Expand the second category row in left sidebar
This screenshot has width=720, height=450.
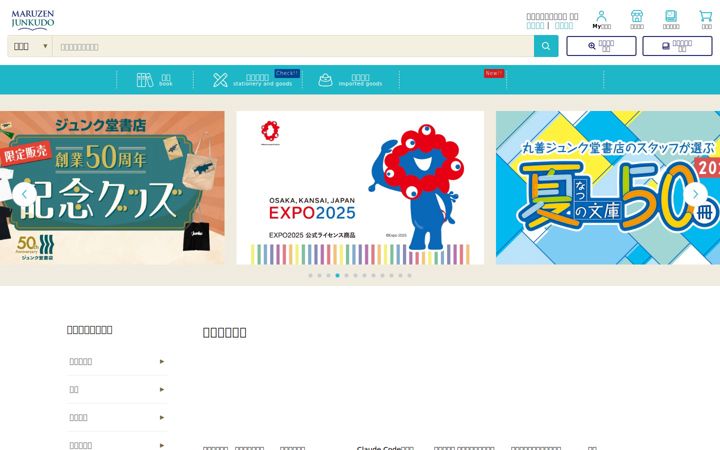click(x=117, y=389)
